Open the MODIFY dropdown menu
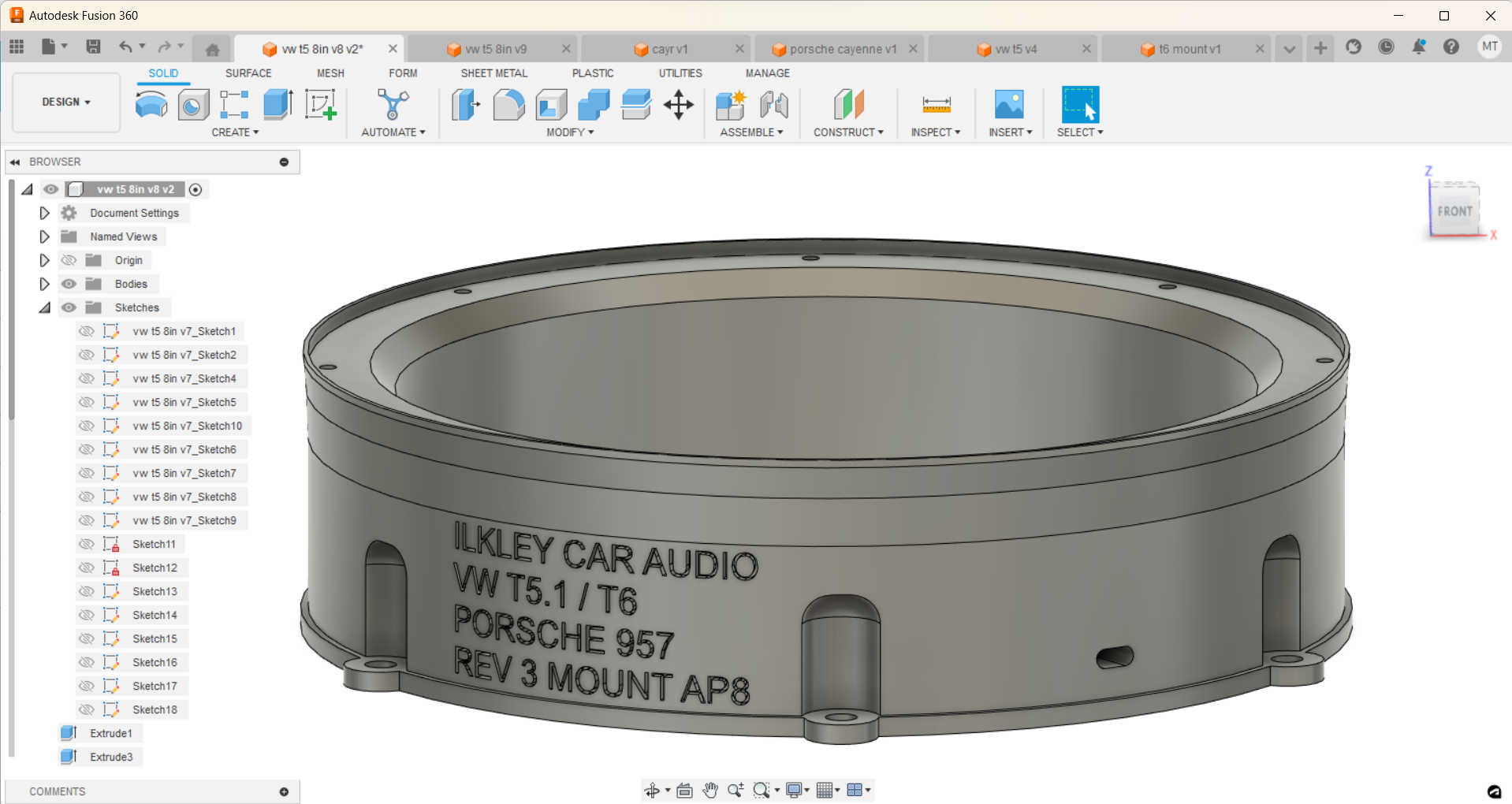 [x=570, y=132]
